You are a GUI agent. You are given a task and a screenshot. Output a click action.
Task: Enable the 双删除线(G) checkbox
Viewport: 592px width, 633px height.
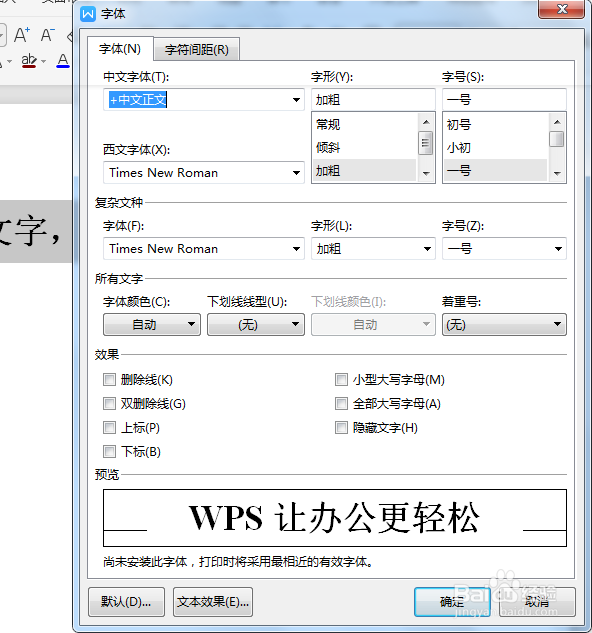[109, 404]
